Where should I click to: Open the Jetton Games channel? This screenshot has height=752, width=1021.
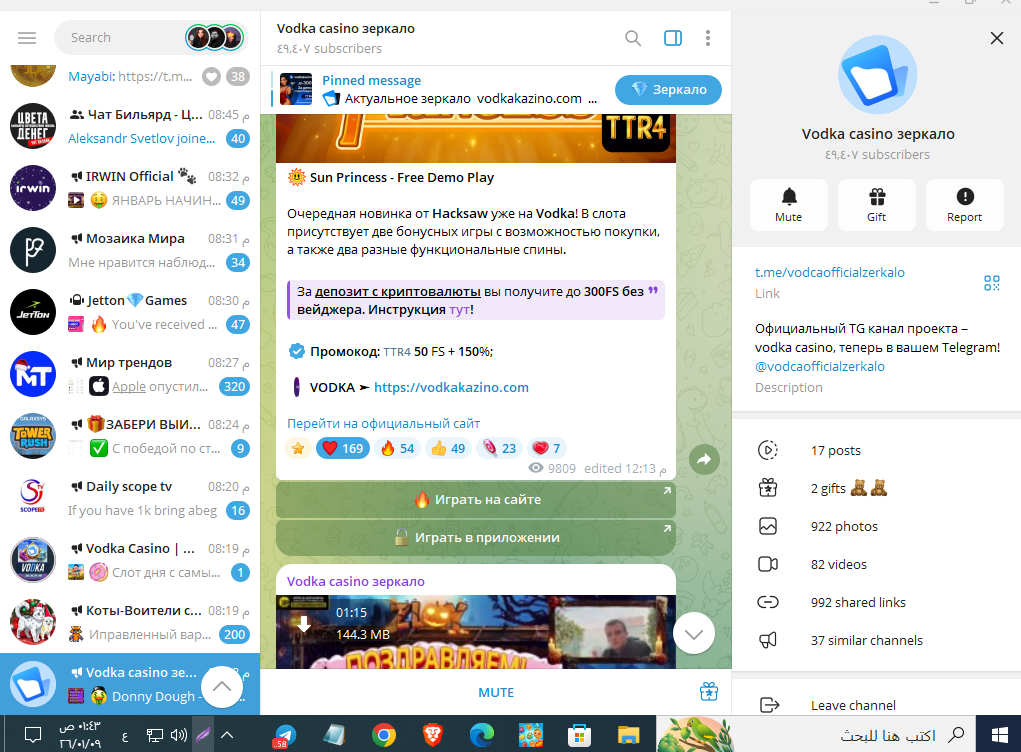[130, 312]
